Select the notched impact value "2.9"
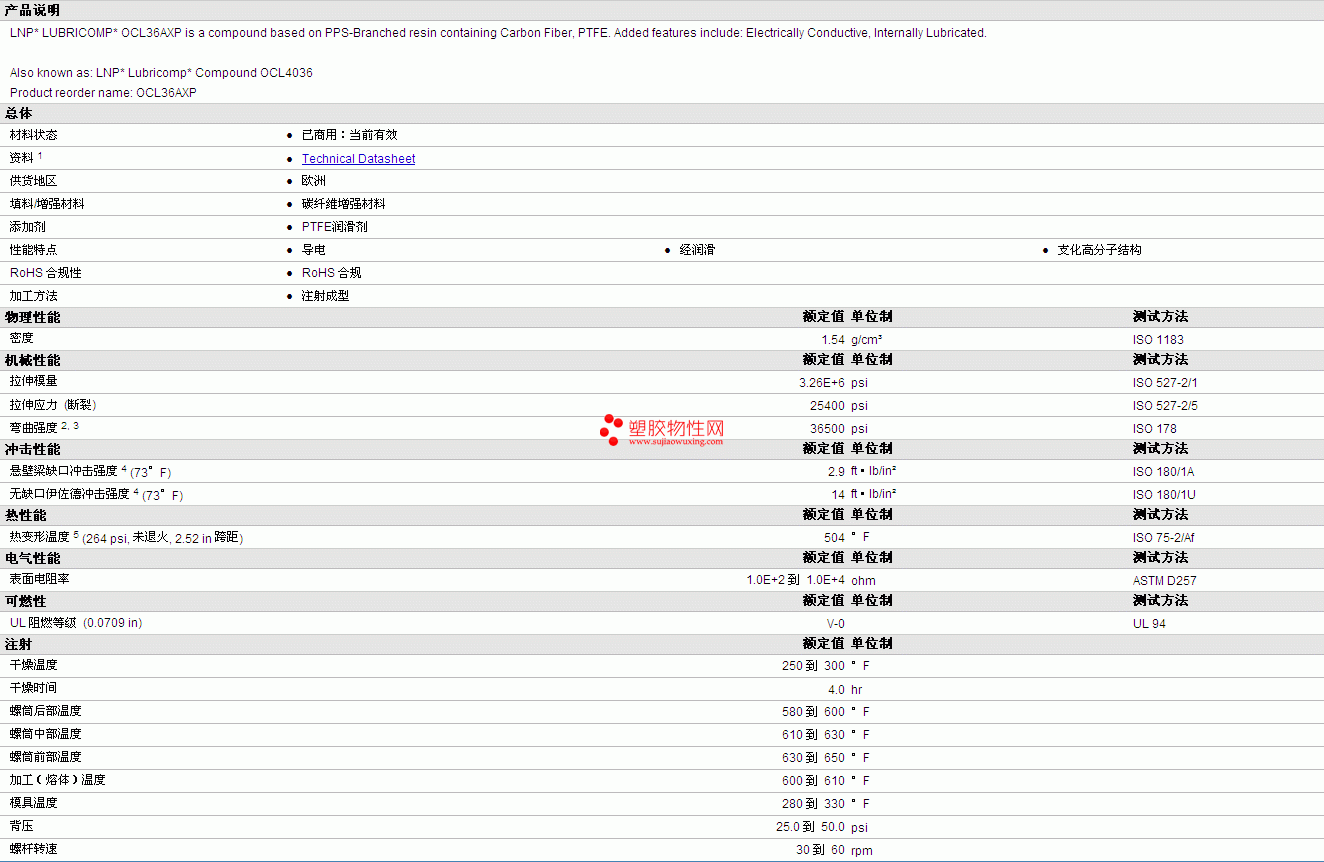Screen dimensions: 1324x862 [837, 472]
